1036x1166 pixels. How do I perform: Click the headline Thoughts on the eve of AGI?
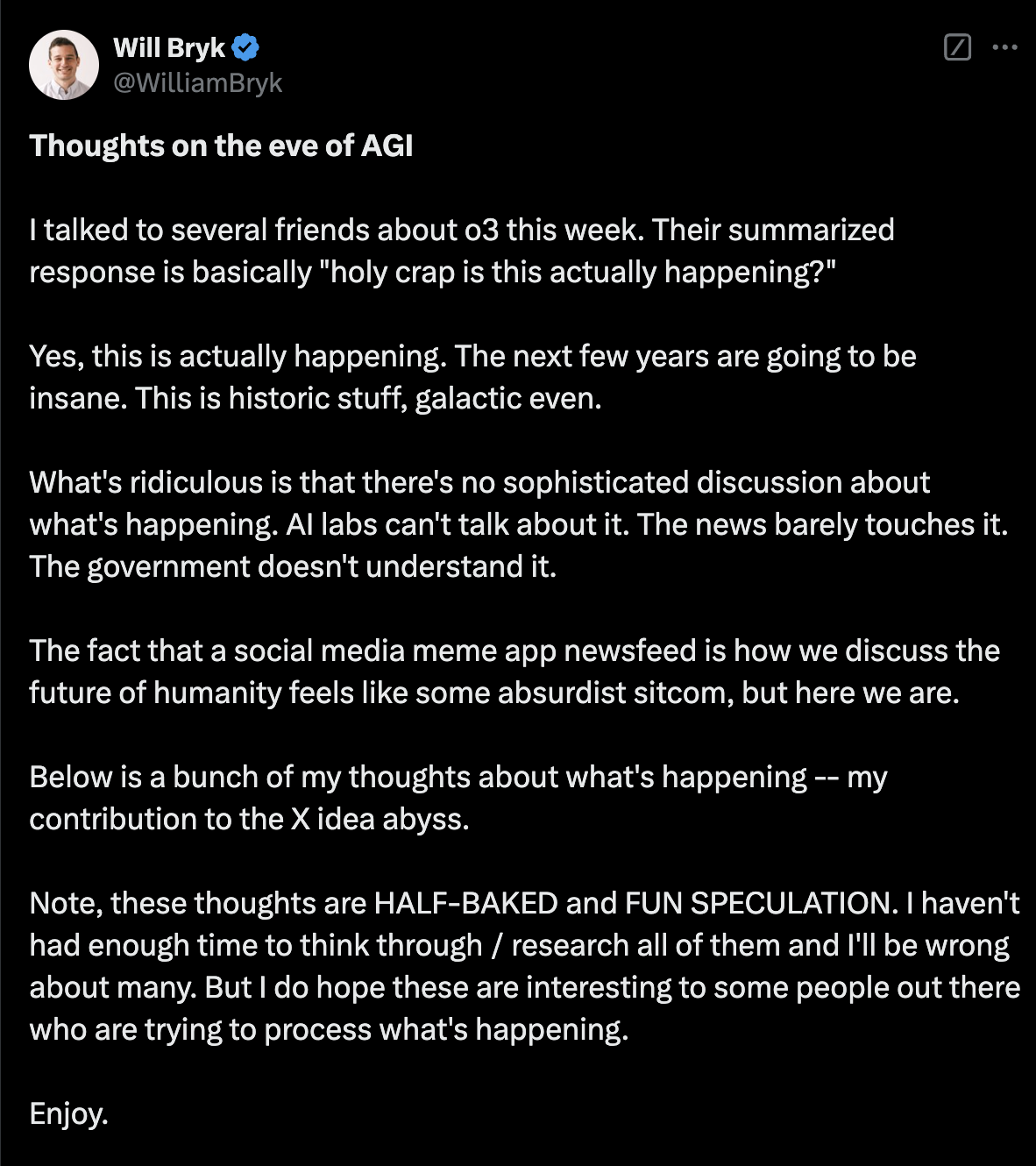(x=221, y=146)
